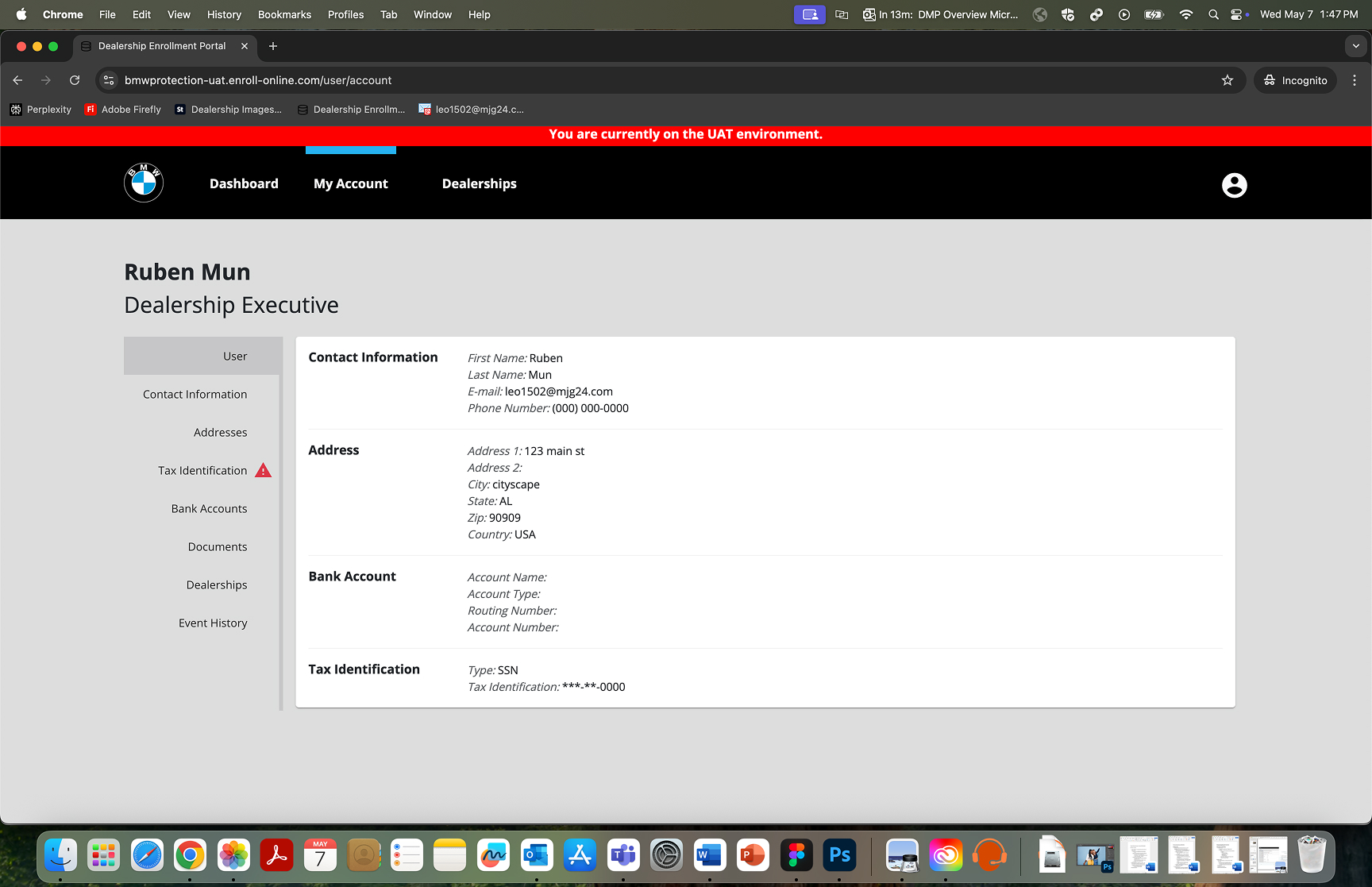This screenshot has height=887, width=1372.
Task: Select Event History in sidebar
Action: click(213, 623)
